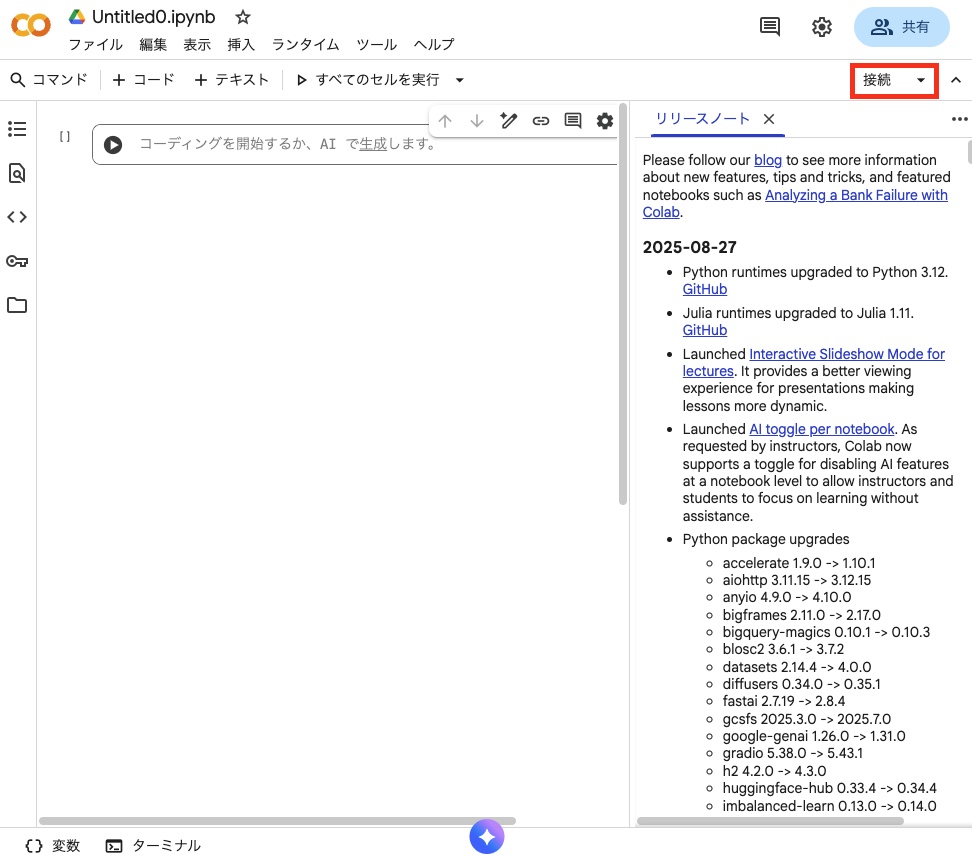Image resolution: width=972 pixels, height=857 pixels.
Task: Open the ランタイム menu
Action: click(x=305, y=44)
